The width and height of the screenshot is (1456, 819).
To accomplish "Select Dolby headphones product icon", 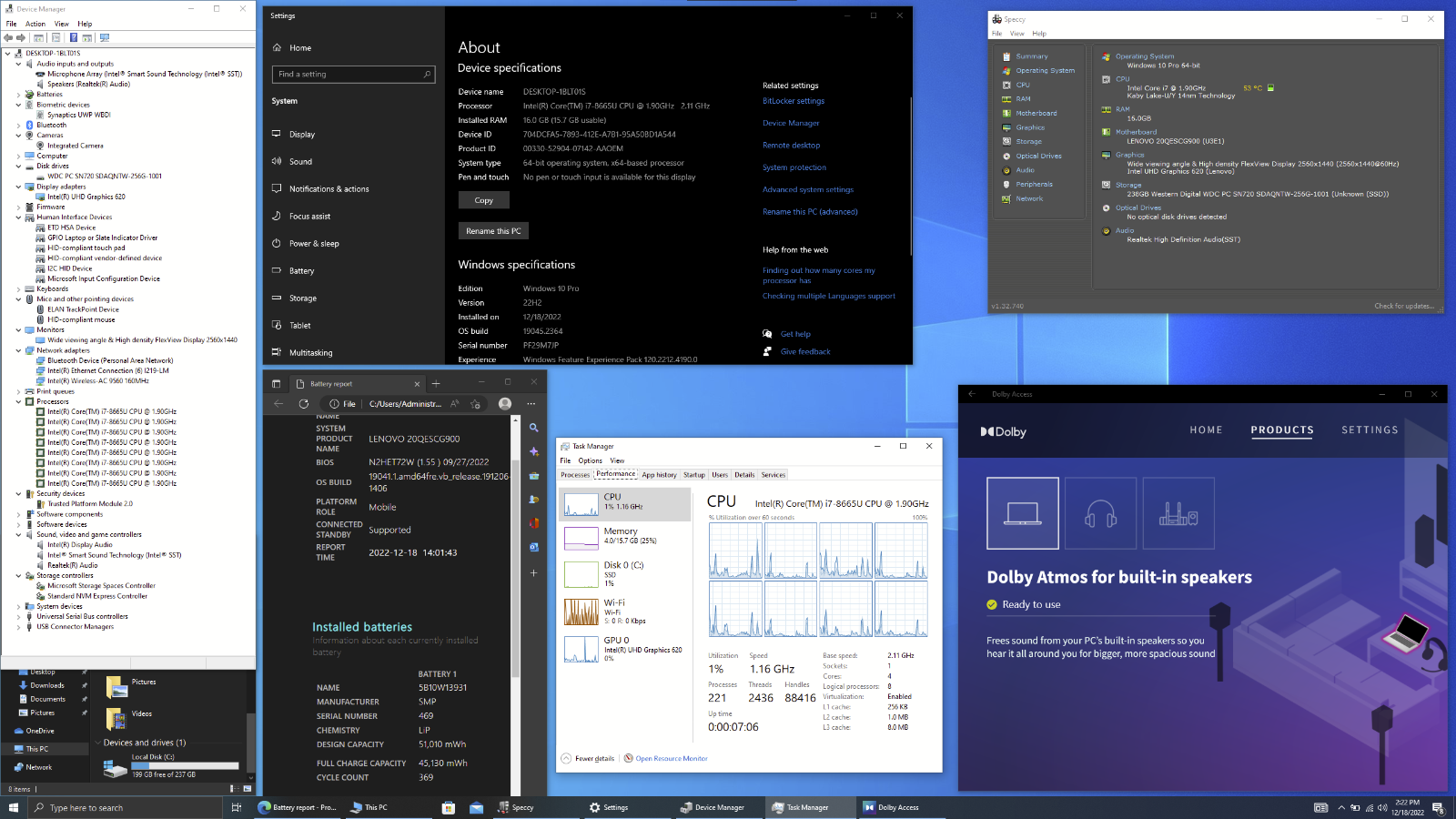I will tap(1100, 513).
